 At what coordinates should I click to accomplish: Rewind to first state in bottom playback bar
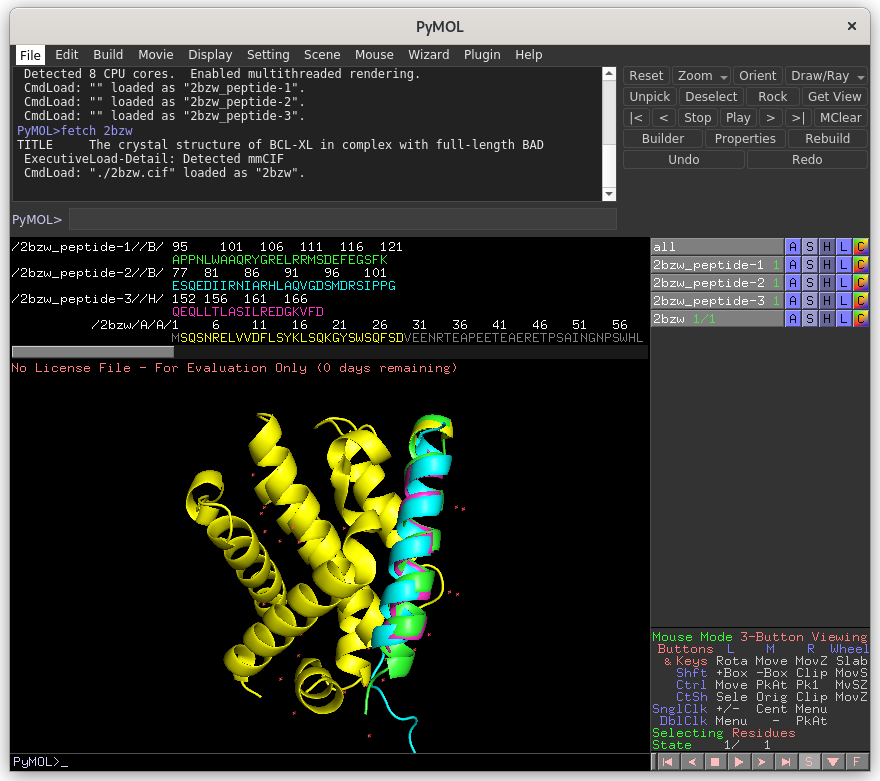tap(668, 761)
